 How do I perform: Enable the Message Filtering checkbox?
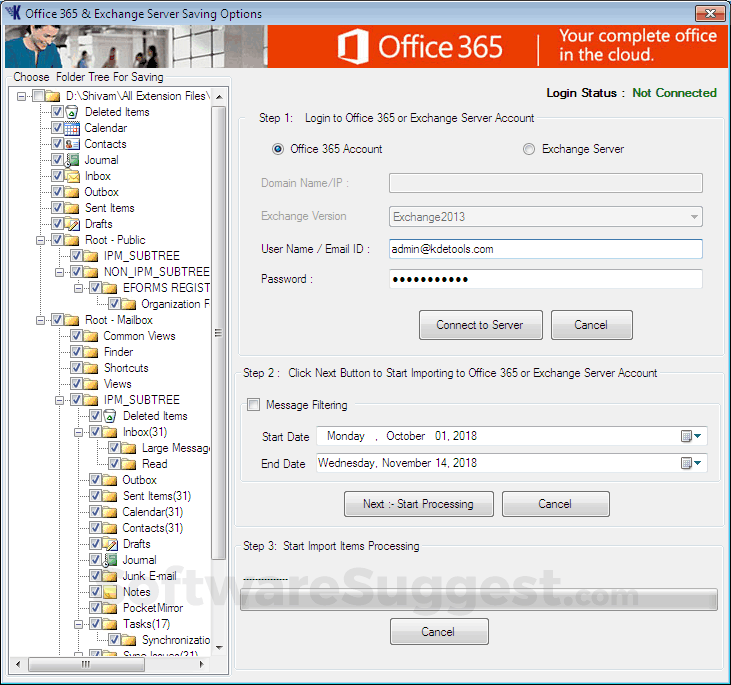[254, 405]
